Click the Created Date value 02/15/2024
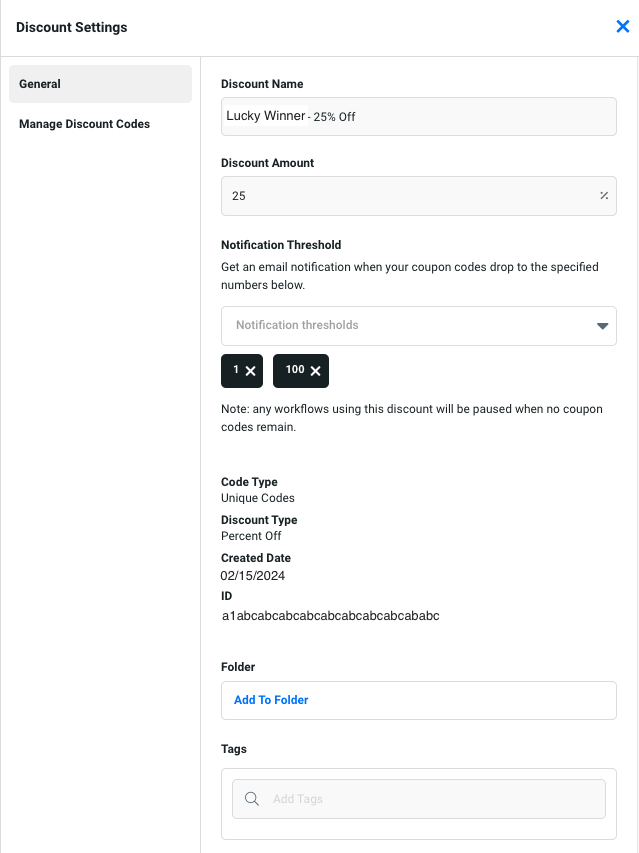 pyautogui.click(x=253, y=575)
